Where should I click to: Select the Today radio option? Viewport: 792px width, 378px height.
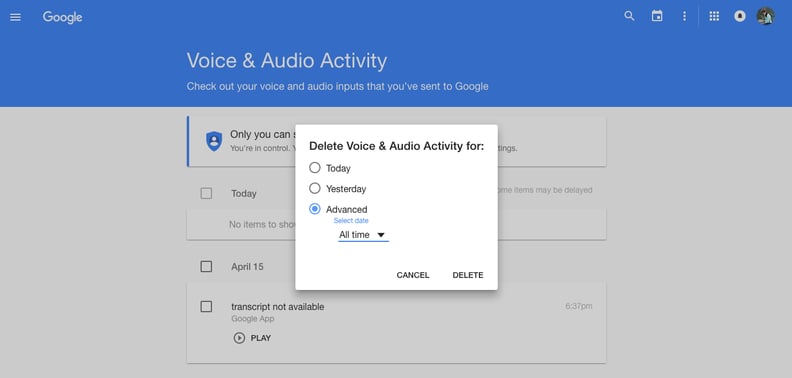(x=315, y=168)
